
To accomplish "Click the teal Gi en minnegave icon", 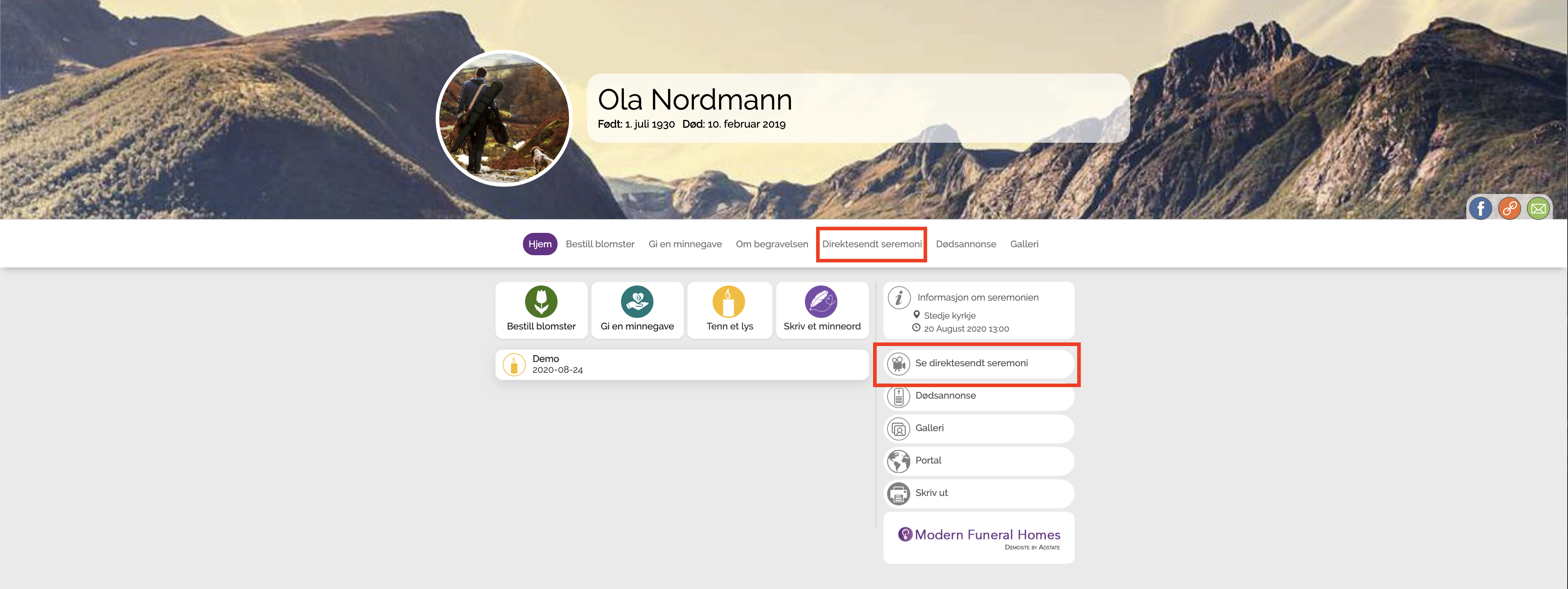I will [637, 301].
